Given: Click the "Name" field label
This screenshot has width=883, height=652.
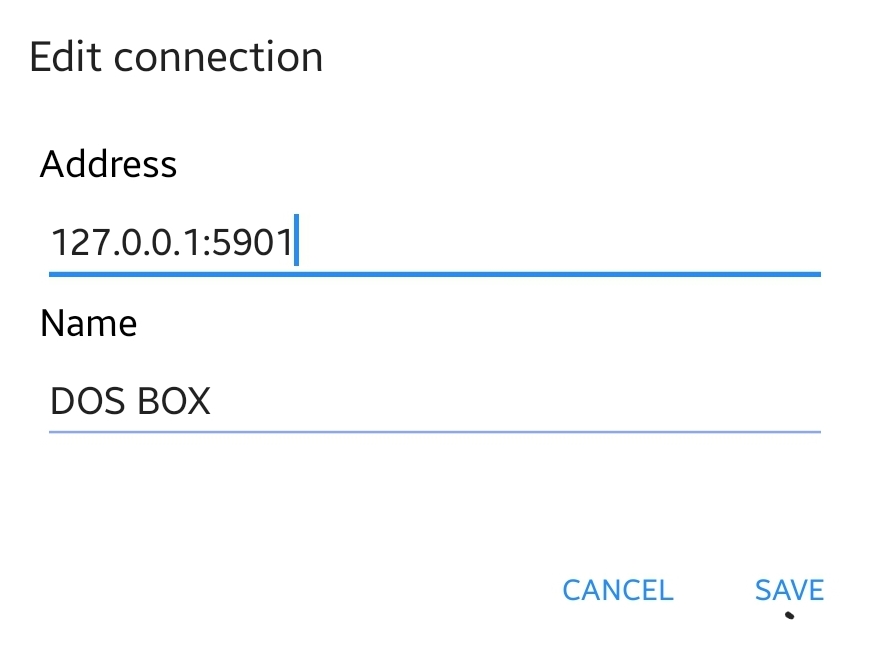Looking at the screenshot, I should pyautogui.click(x=88, y=323).
